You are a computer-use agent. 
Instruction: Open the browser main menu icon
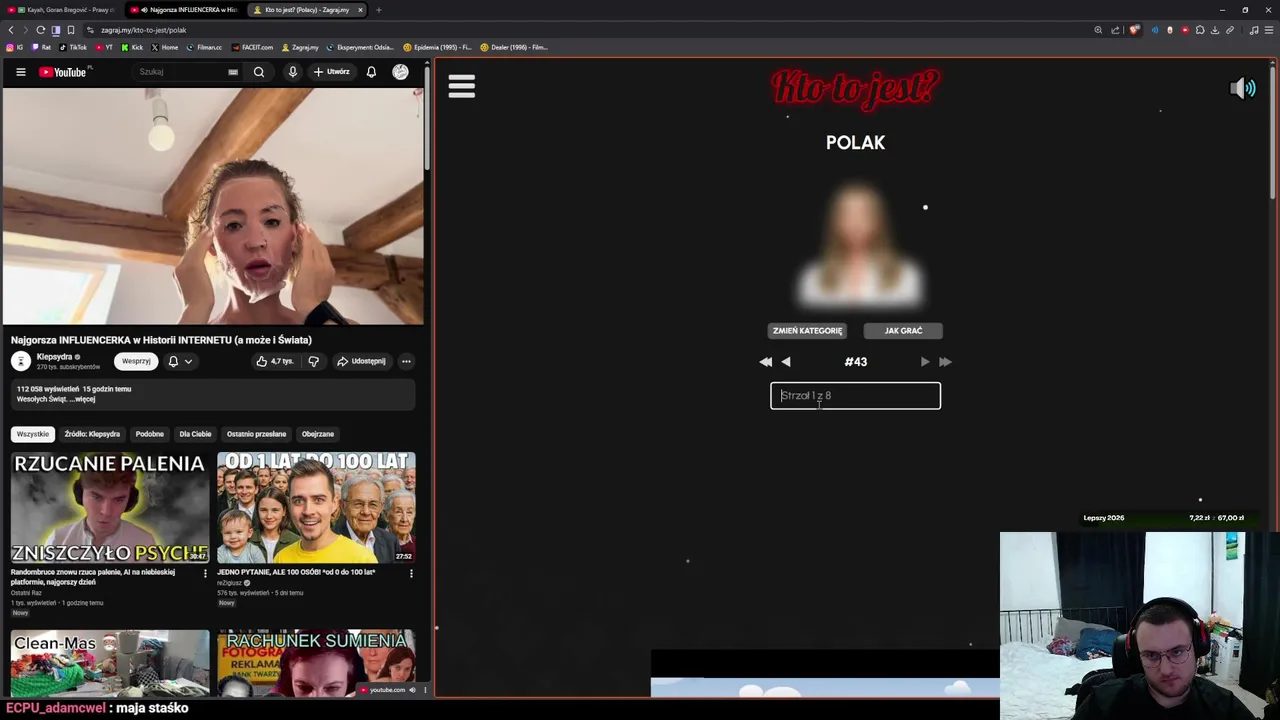pos(1269,30)
